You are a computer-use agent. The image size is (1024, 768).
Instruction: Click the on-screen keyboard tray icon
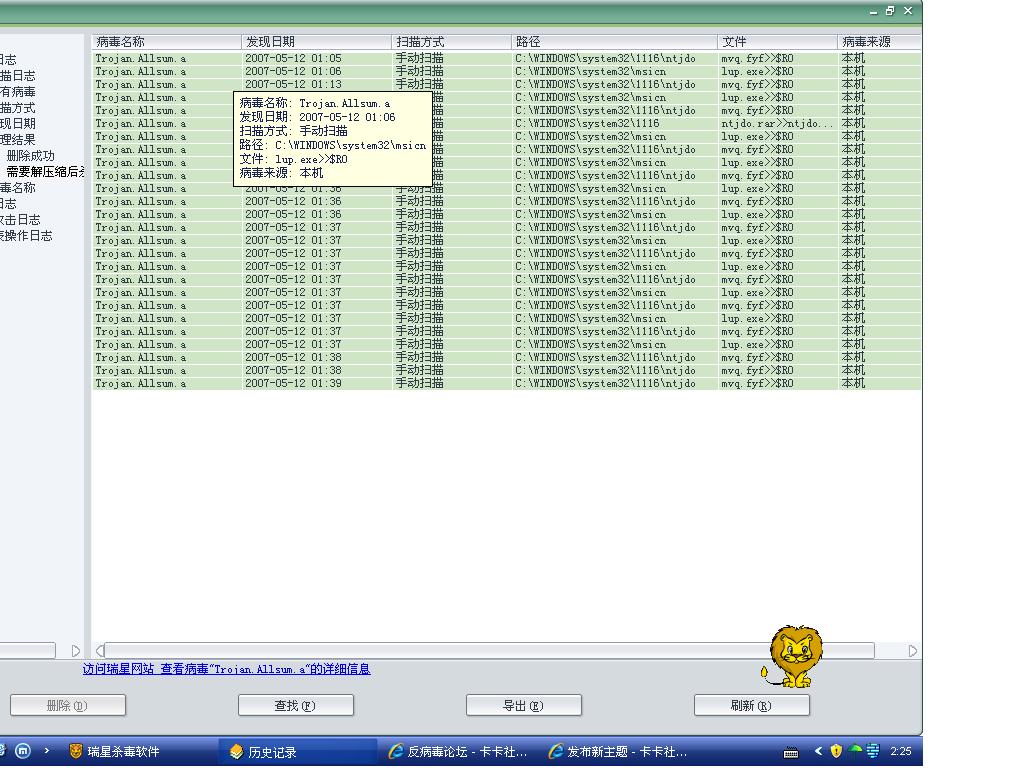click(x=791, y=752)
